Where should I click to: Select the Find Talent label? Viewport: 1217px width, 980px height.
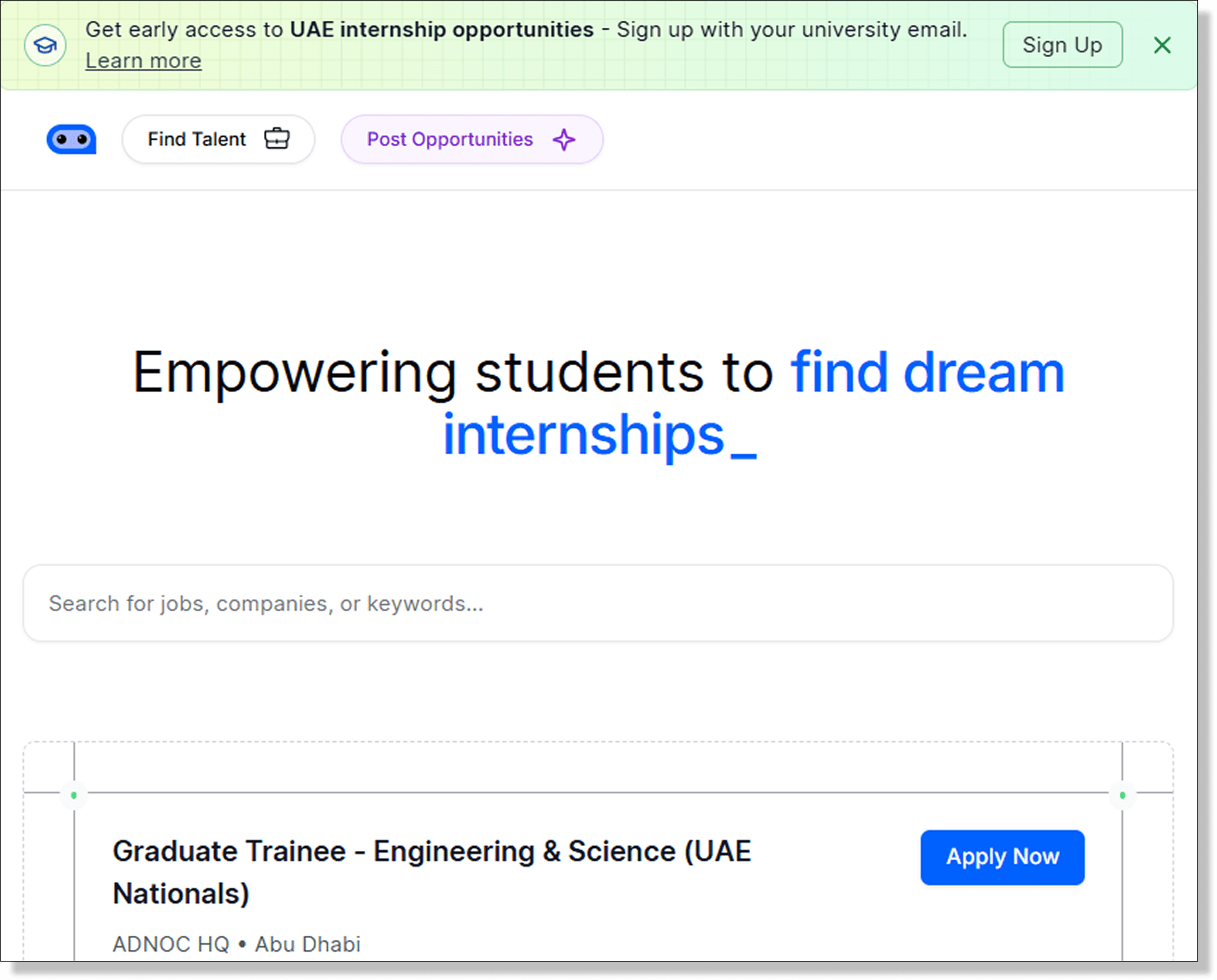tap(197, 140)
